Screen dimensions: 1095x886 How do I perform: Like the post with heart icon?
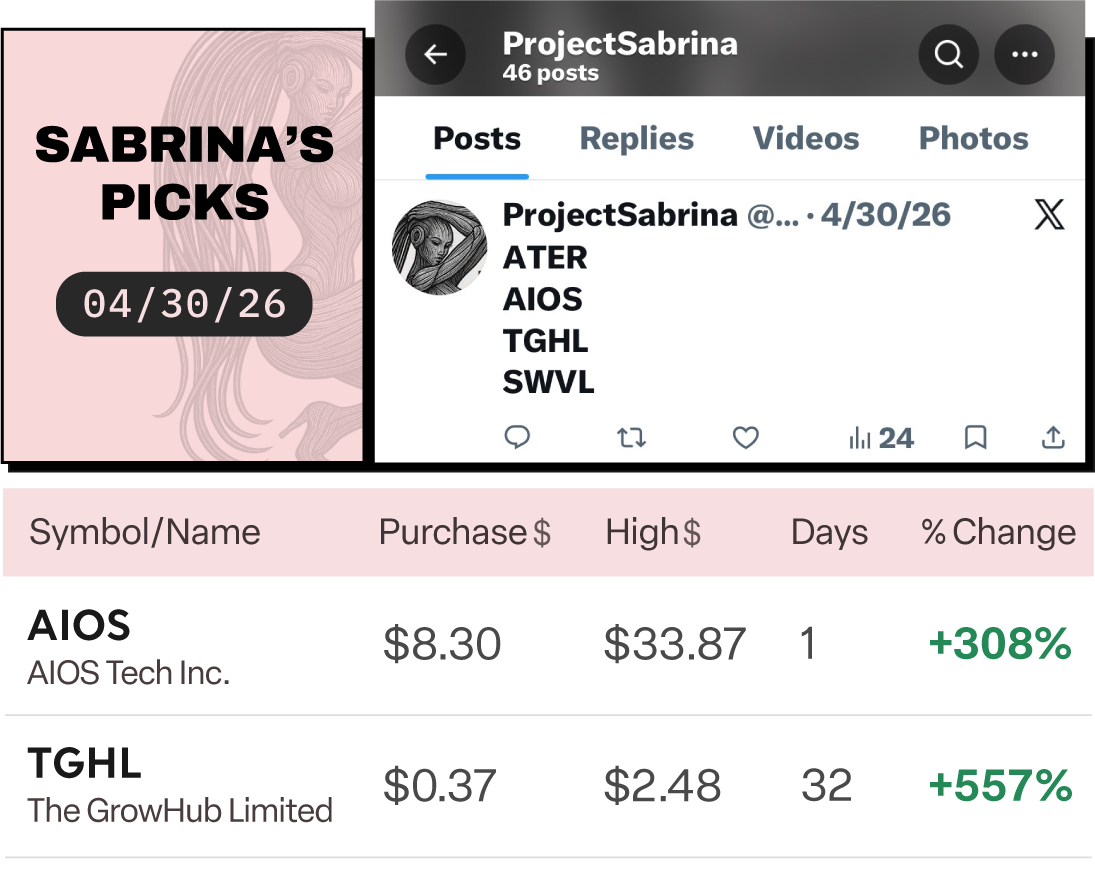click(745, 438)
